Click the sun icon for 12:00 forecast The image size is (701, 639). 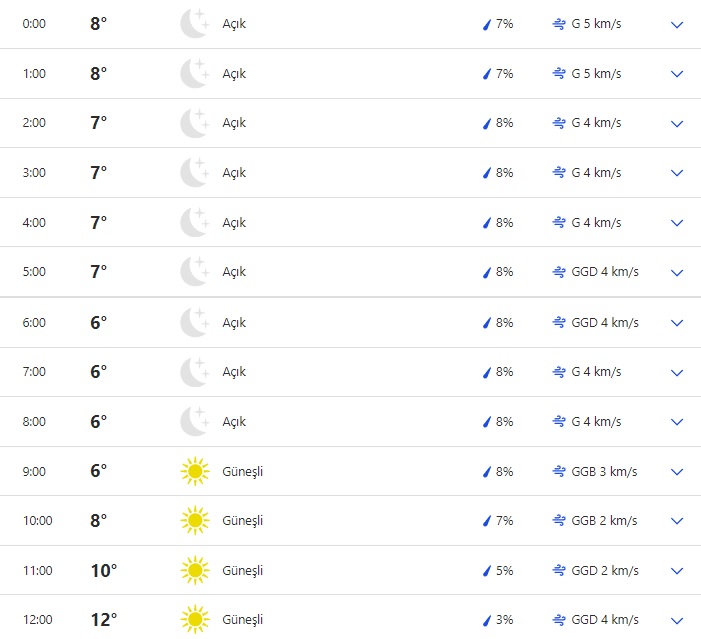click(x=194, y=620)
